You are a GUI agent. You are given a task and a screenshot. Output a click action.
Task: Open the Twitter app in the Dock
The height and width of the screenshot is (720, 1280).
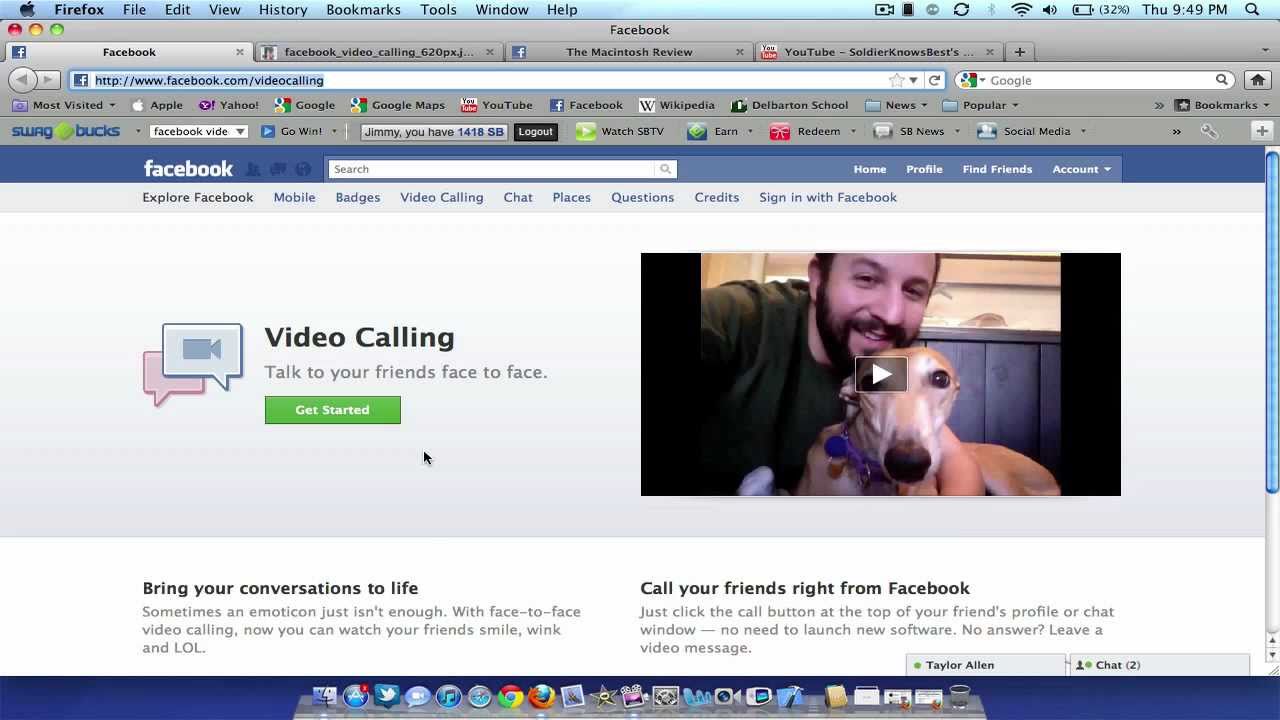coord(386,696)
